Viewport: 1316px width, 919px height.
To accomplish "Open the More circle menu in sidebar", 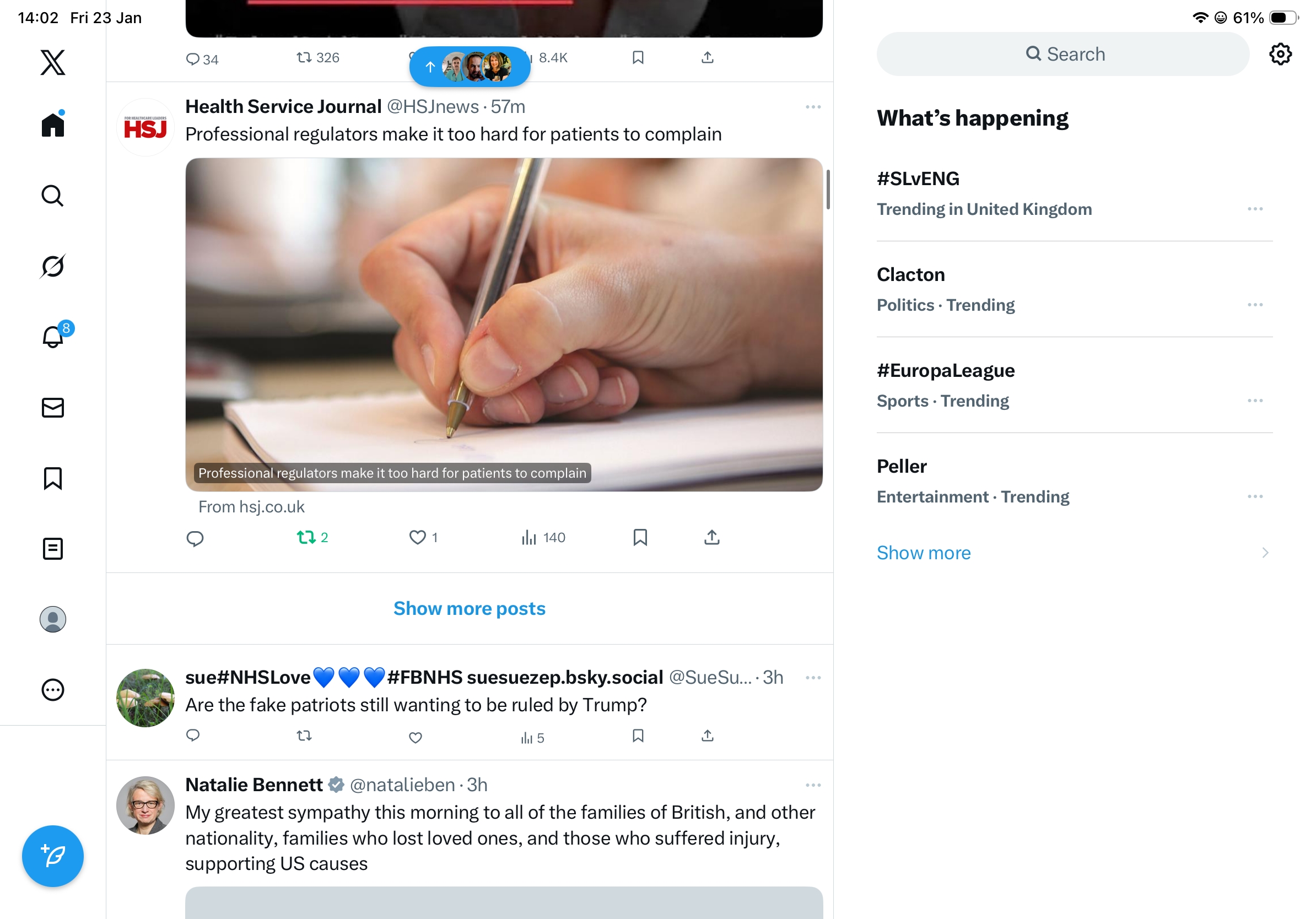I will (x=53, y=689).
